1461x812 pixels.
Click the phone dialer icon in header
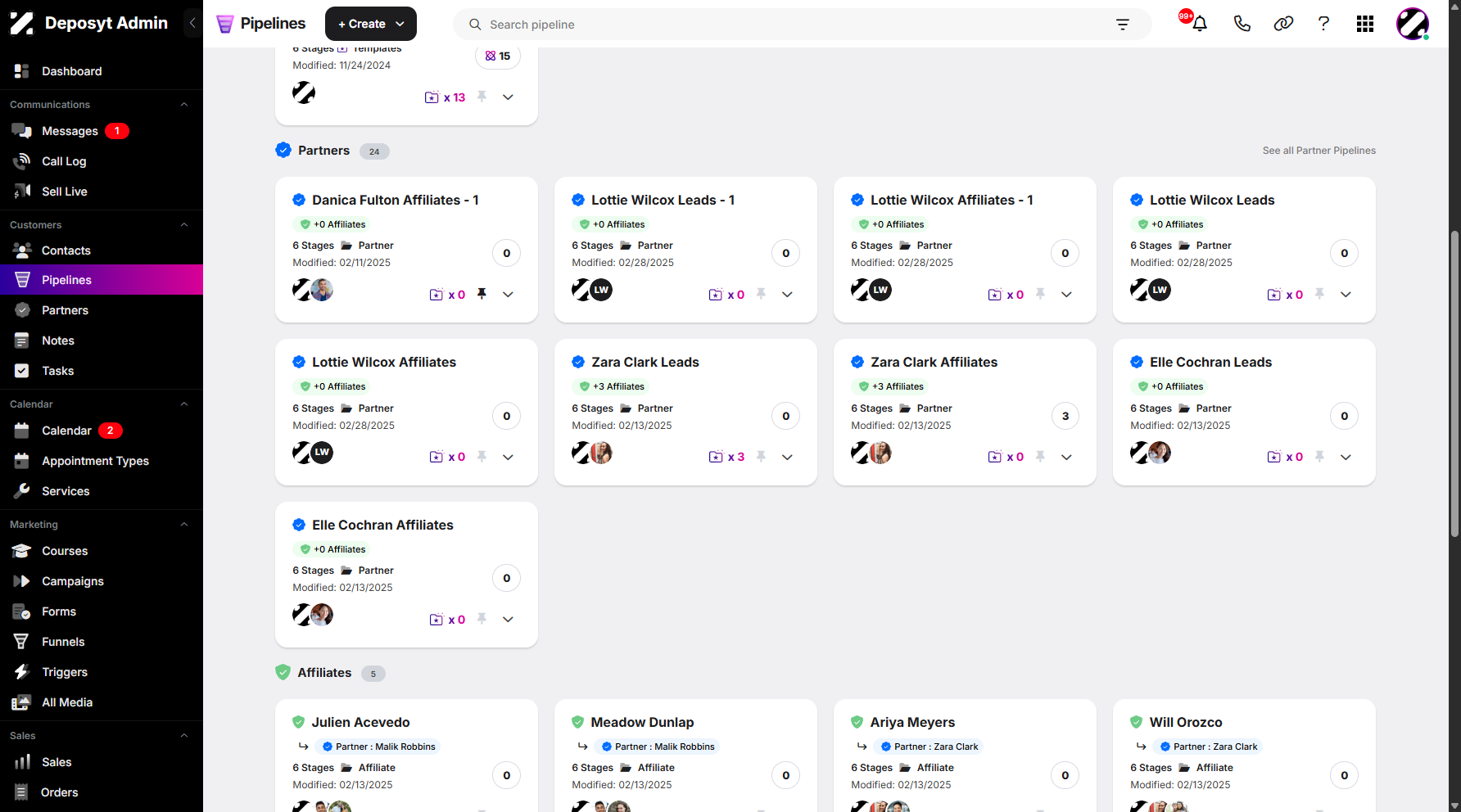(x=1242, y=24)
